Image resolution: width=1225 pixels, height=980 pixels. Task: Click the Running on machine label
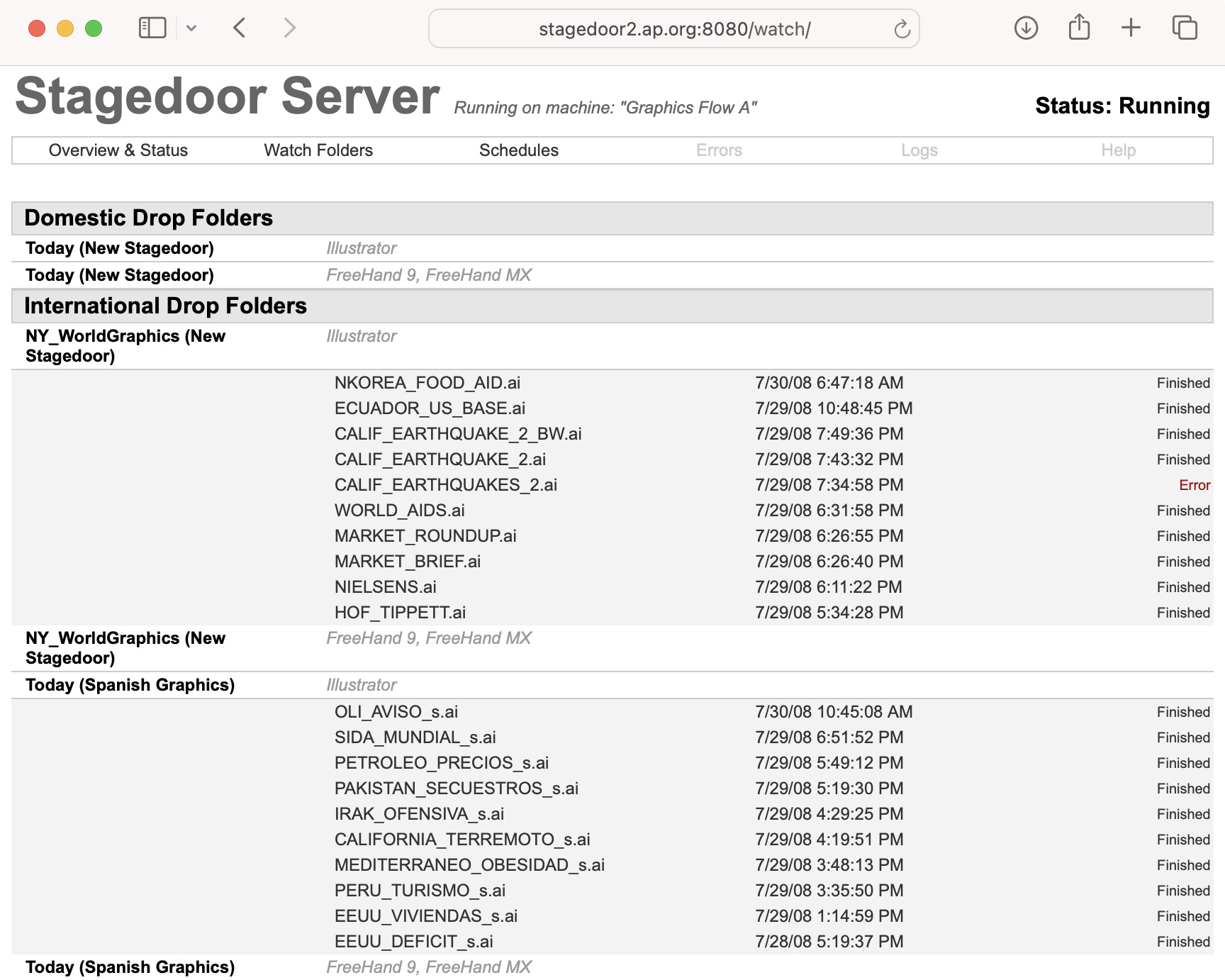[605, 108]
